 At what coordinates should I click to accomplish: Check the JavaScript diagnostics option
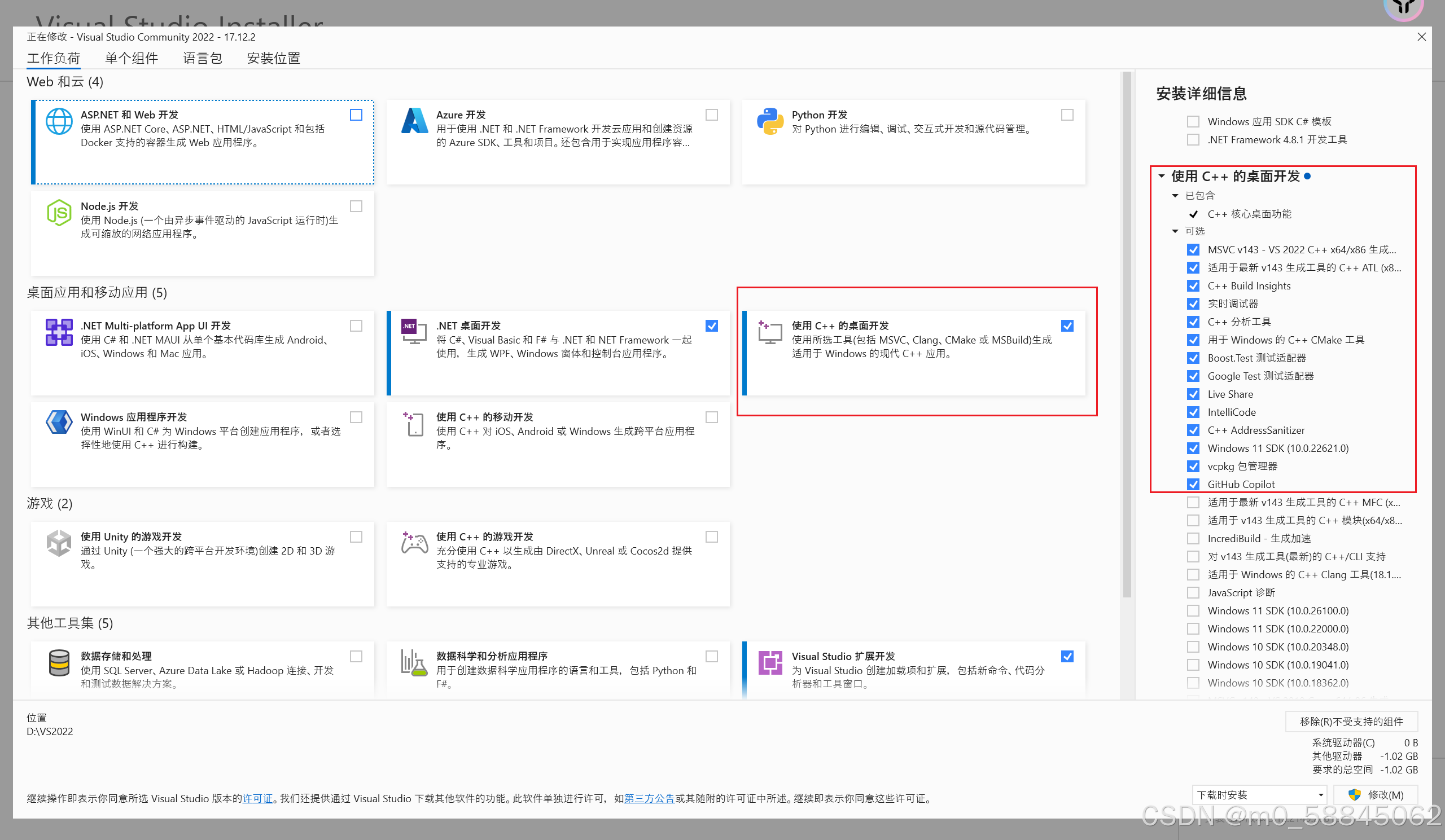1193,592
